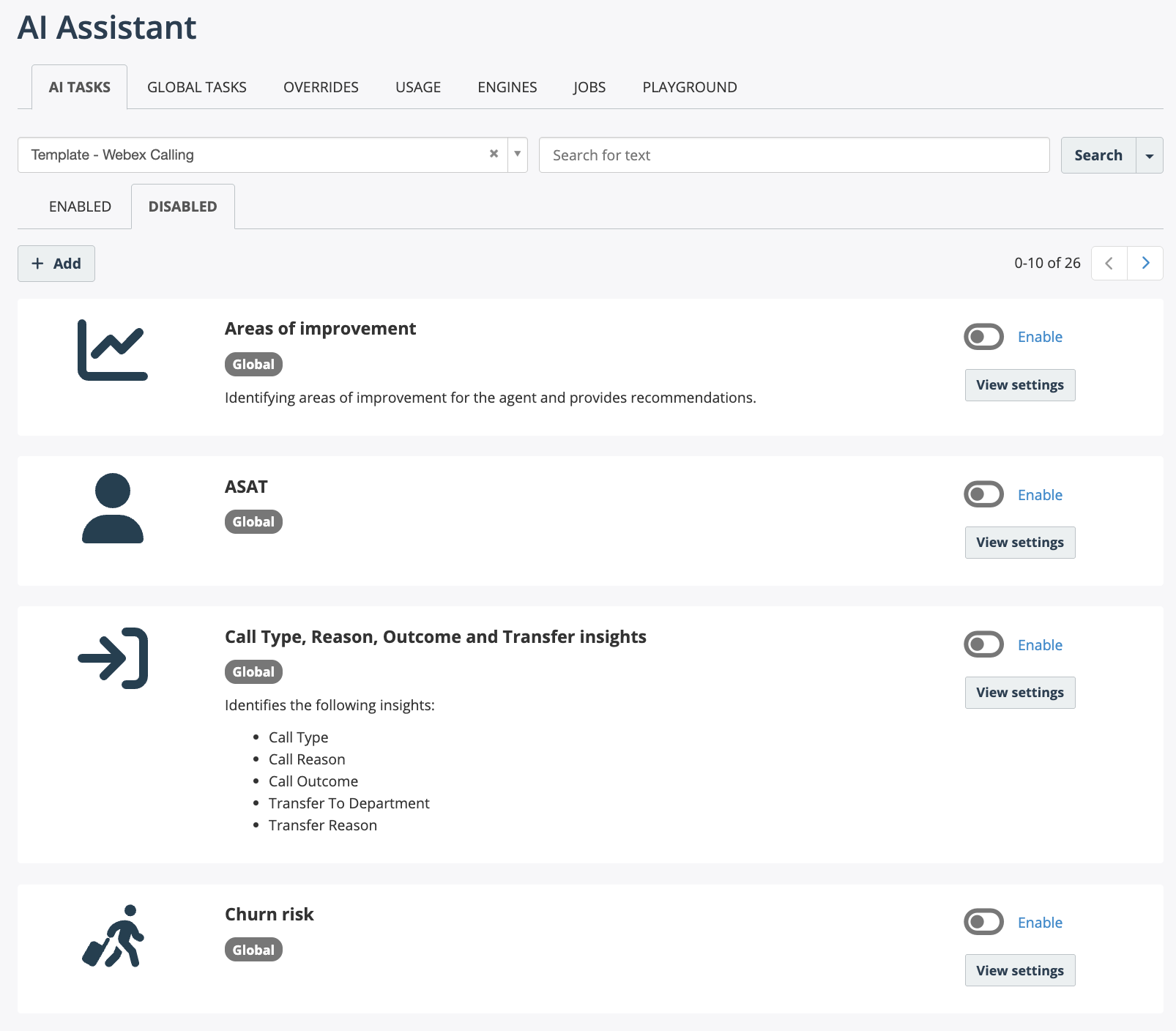Click Global badge under Areas of improvement
1176x1031 pixels.
click(x=253, y=364)
